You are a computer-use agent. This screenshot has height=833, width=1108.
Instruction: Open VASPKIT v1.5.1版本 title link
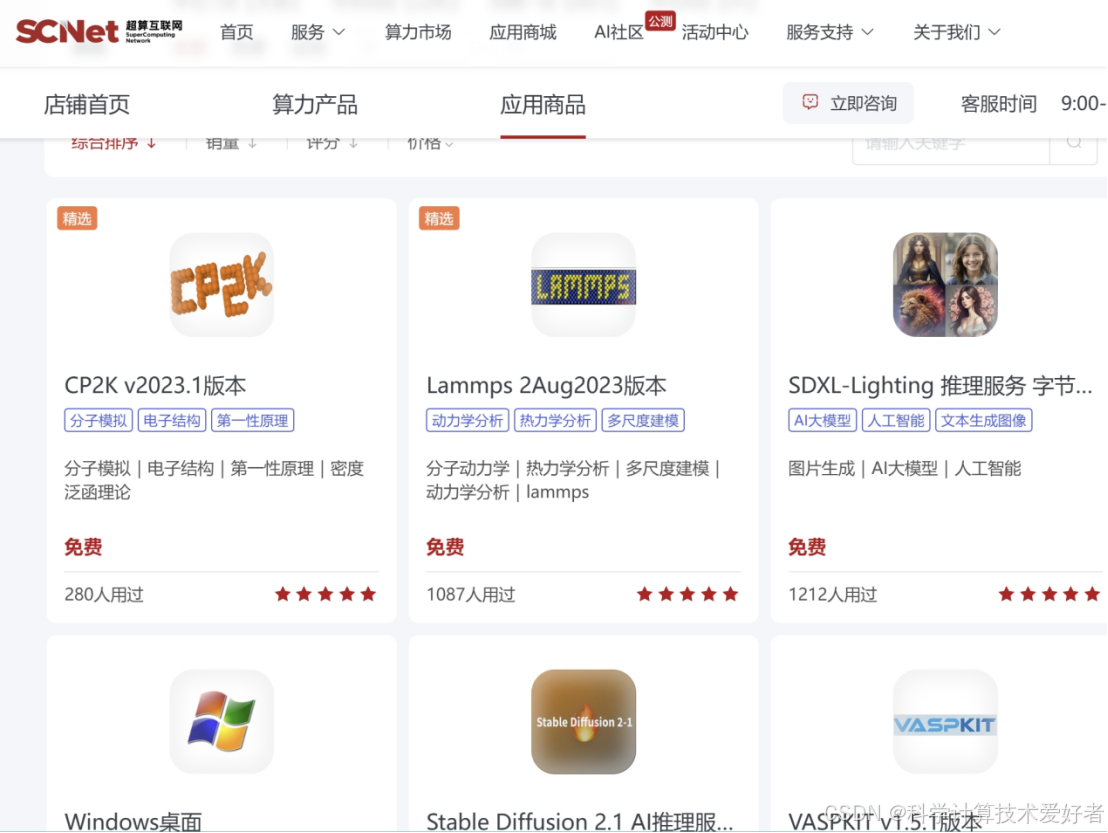click(885, 822)
